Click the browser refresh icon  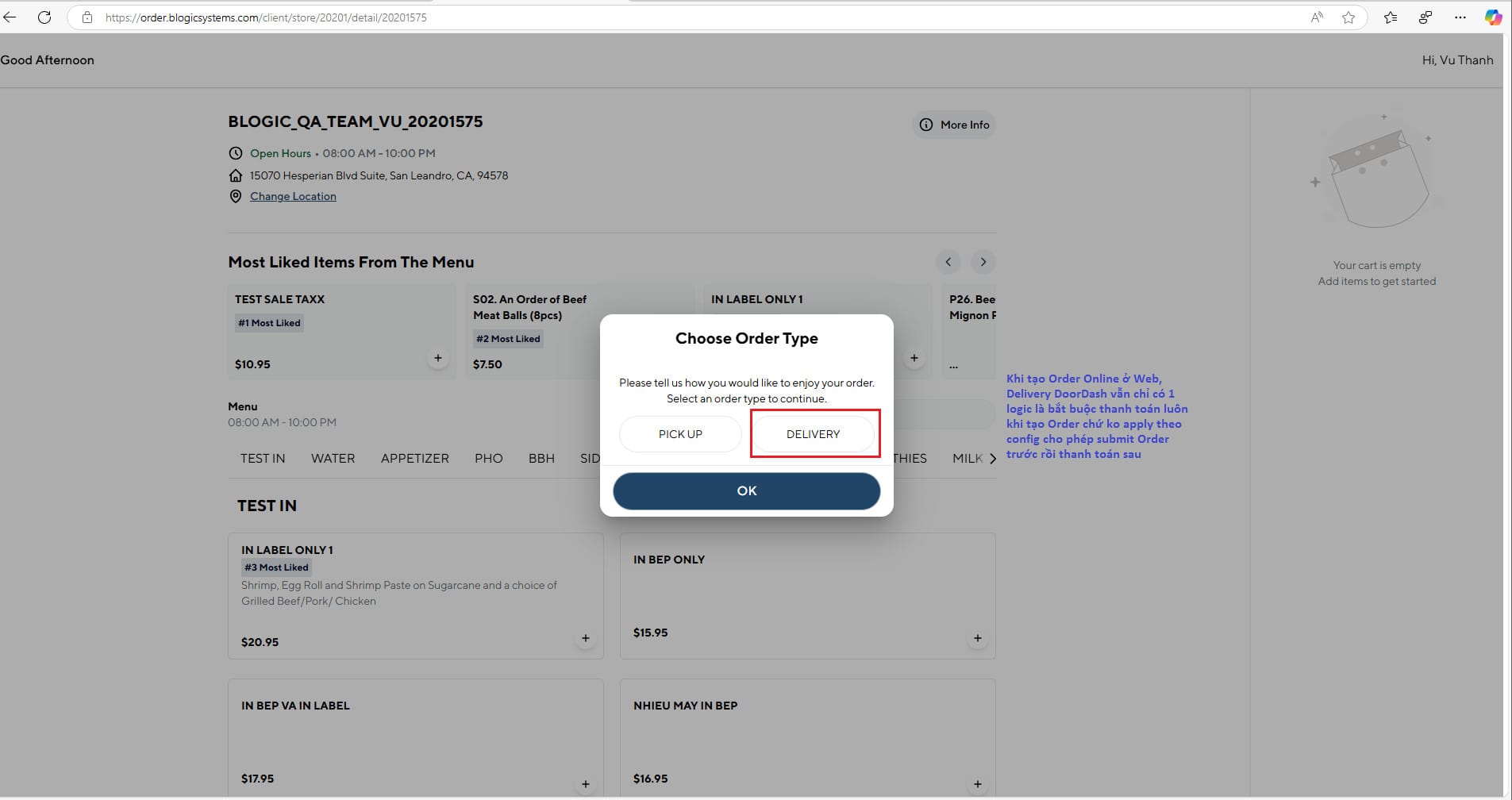click(x=44, y=17)
